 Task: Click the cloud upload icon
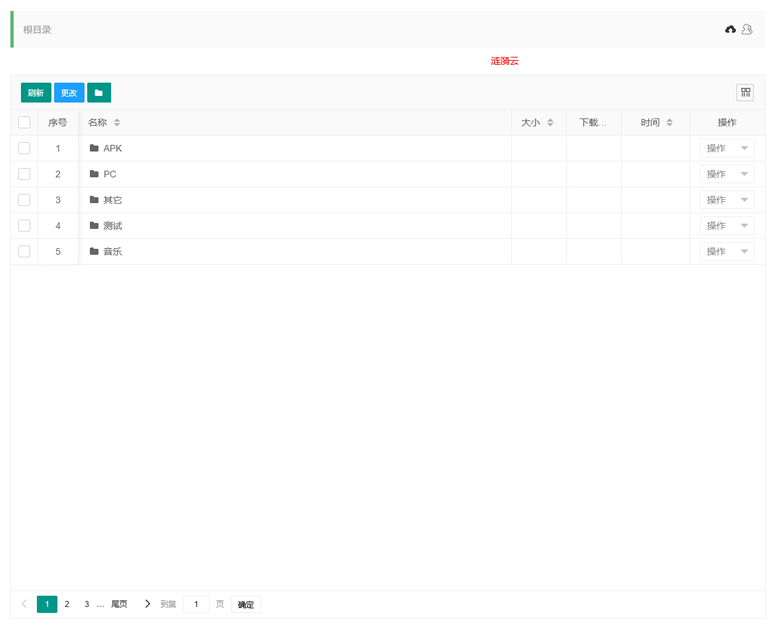(x=730, y=30)
